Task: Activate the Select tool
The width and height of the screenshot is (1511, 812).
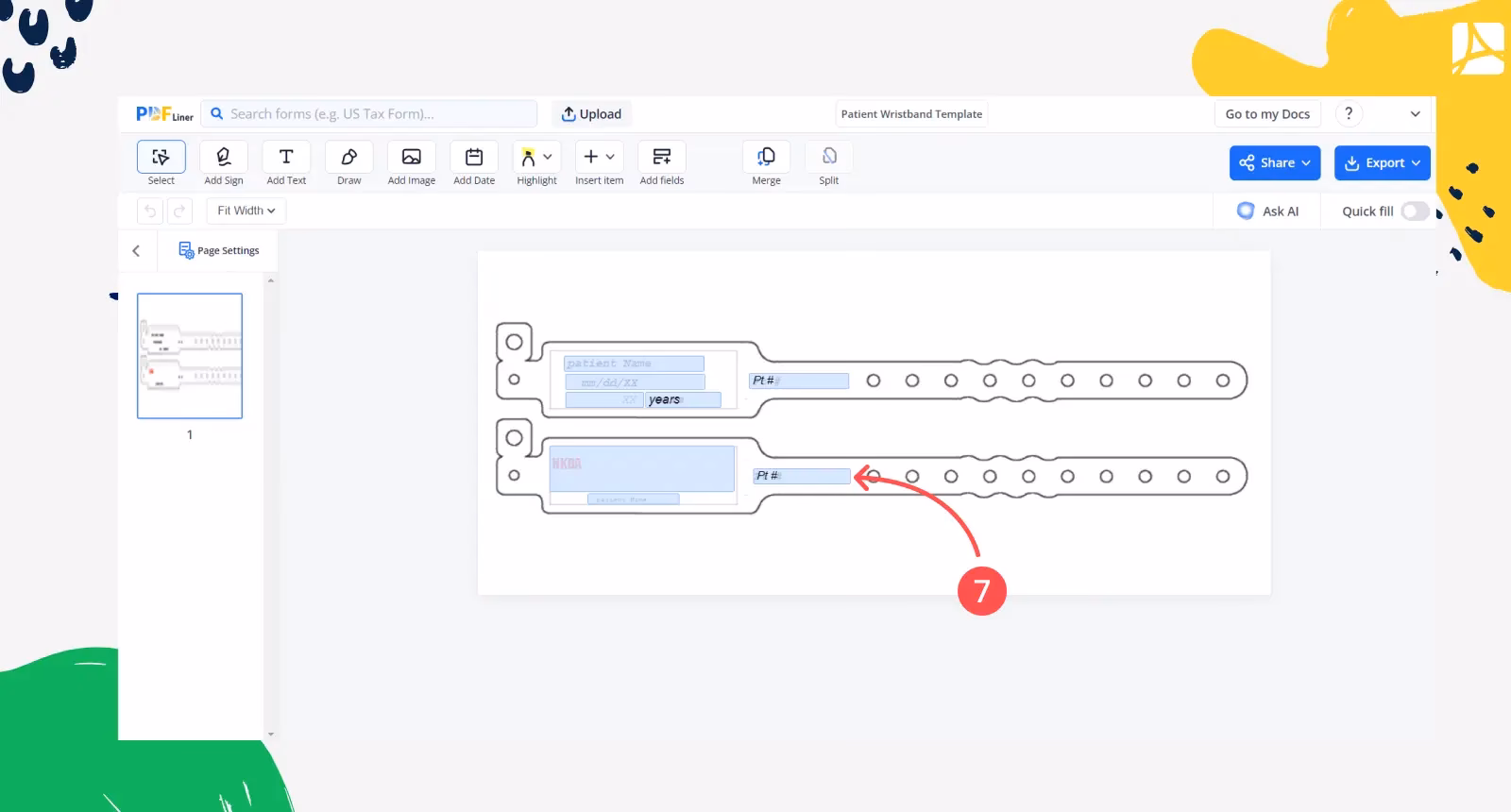Action: [x=161, y=158]
